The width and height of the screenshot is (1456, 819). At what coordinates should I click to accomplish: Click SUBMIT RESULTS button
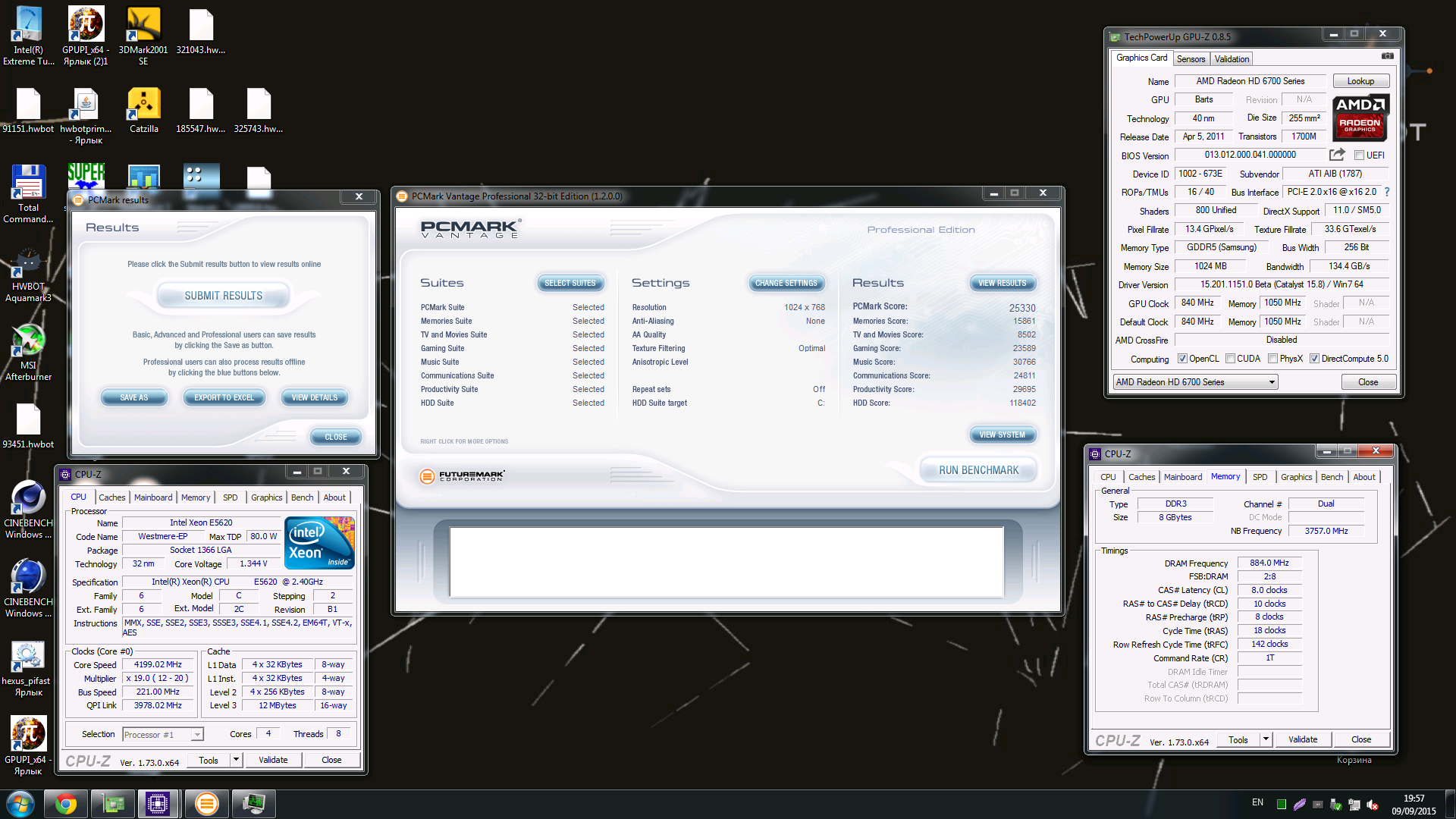223,296
